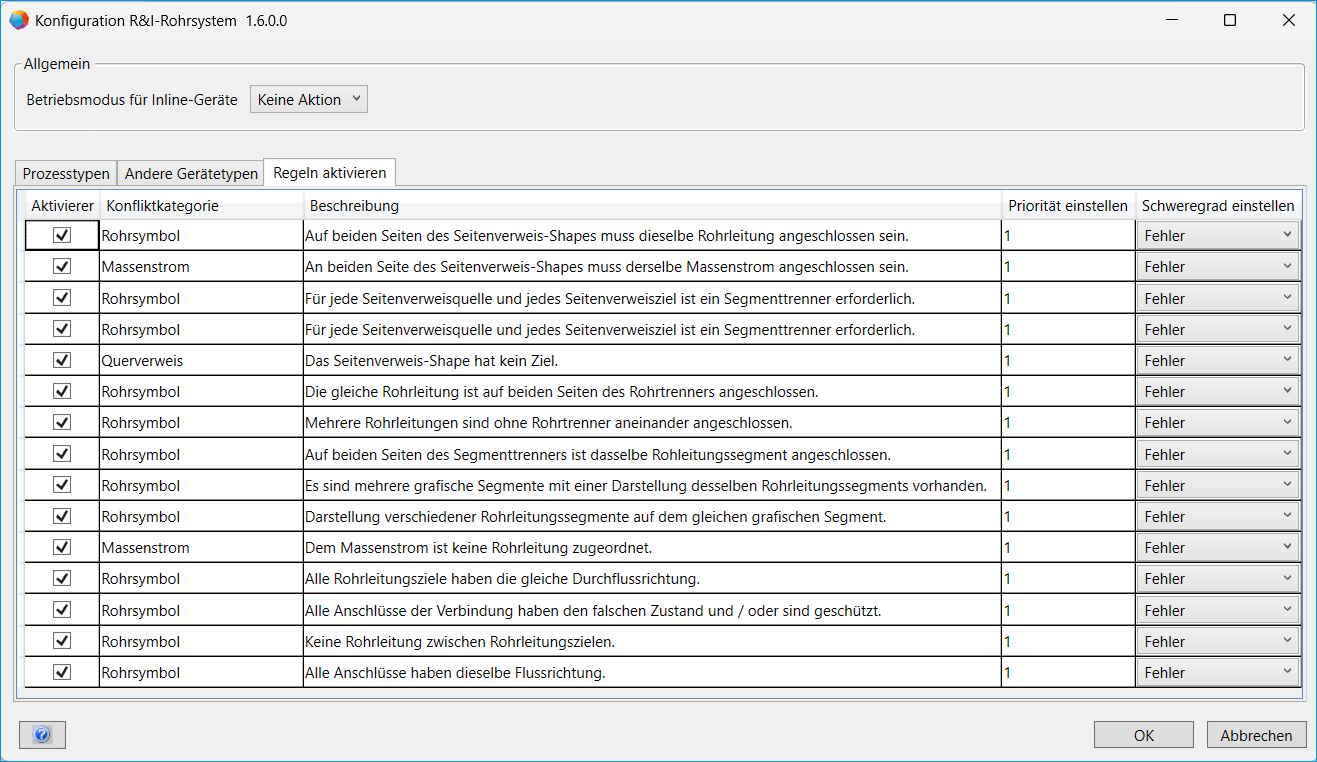Select the Regeln aktivieren tab

(x=329, y=173)
